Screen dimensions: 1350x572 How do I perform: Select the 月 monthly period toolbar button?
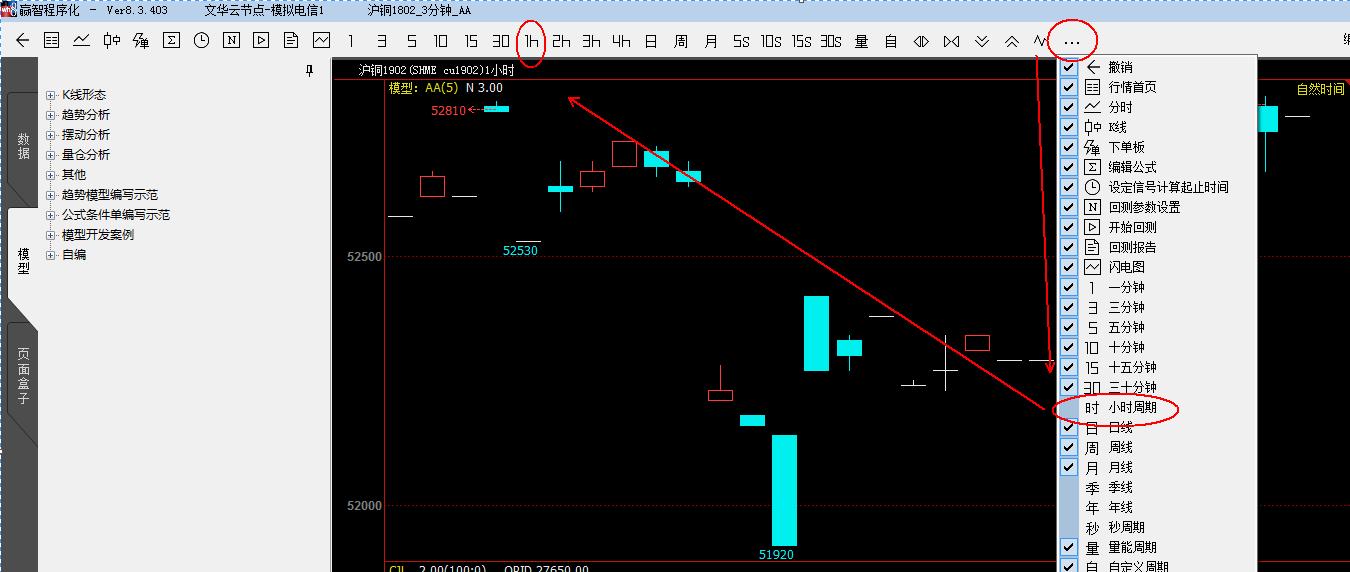pos(711,41)
